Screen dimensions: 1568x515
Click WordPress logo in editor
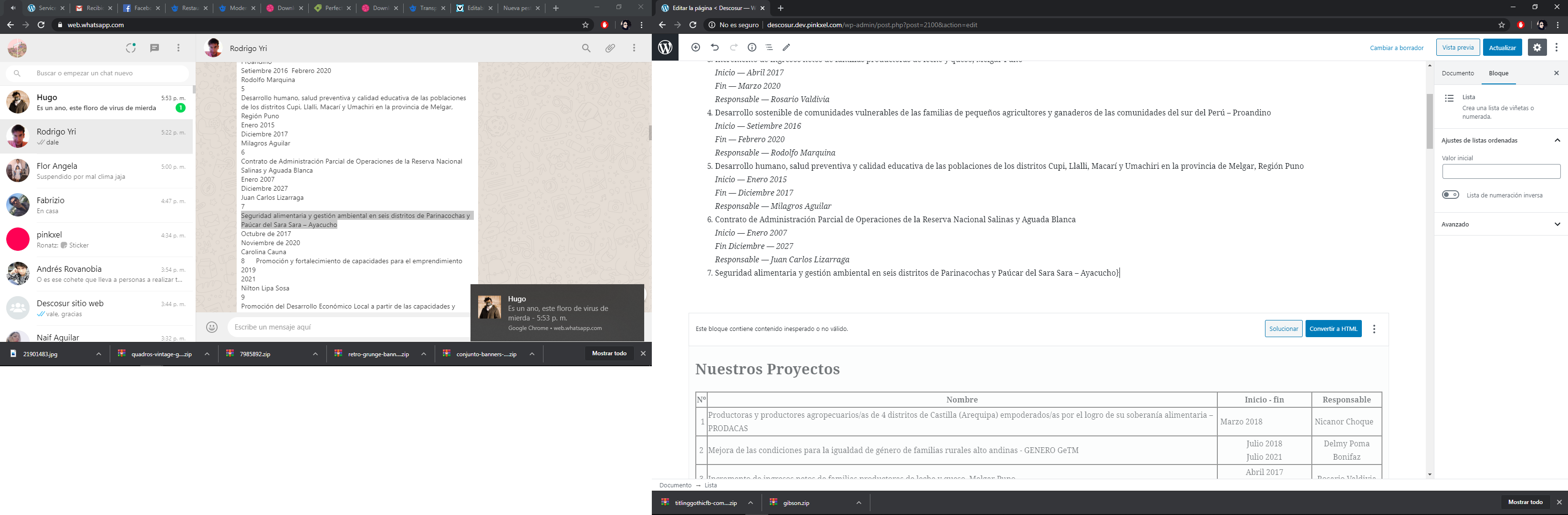coord(665,47)
